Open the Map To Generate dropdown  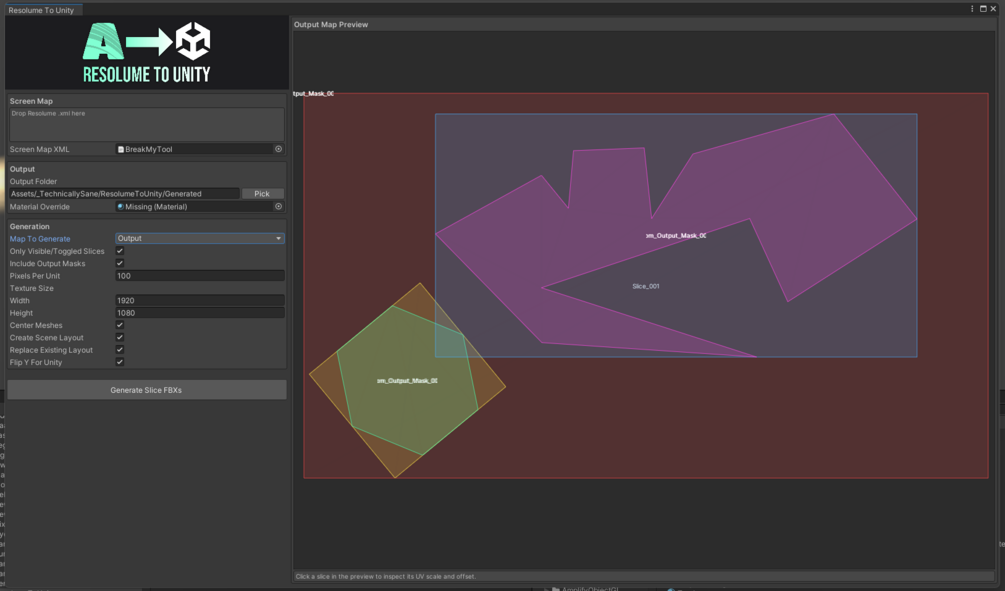point(200,238)
